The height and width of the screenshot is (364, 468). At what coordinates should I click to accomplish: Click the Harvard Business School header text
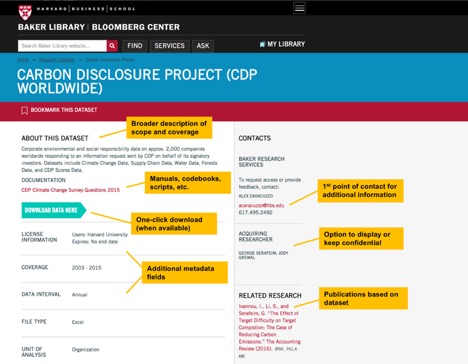(86, 9)
